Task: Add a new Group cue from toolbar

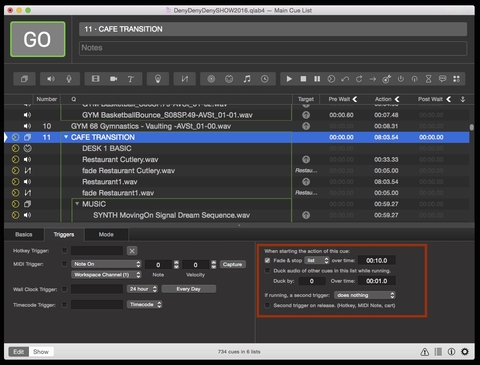Action: (24, 79)
